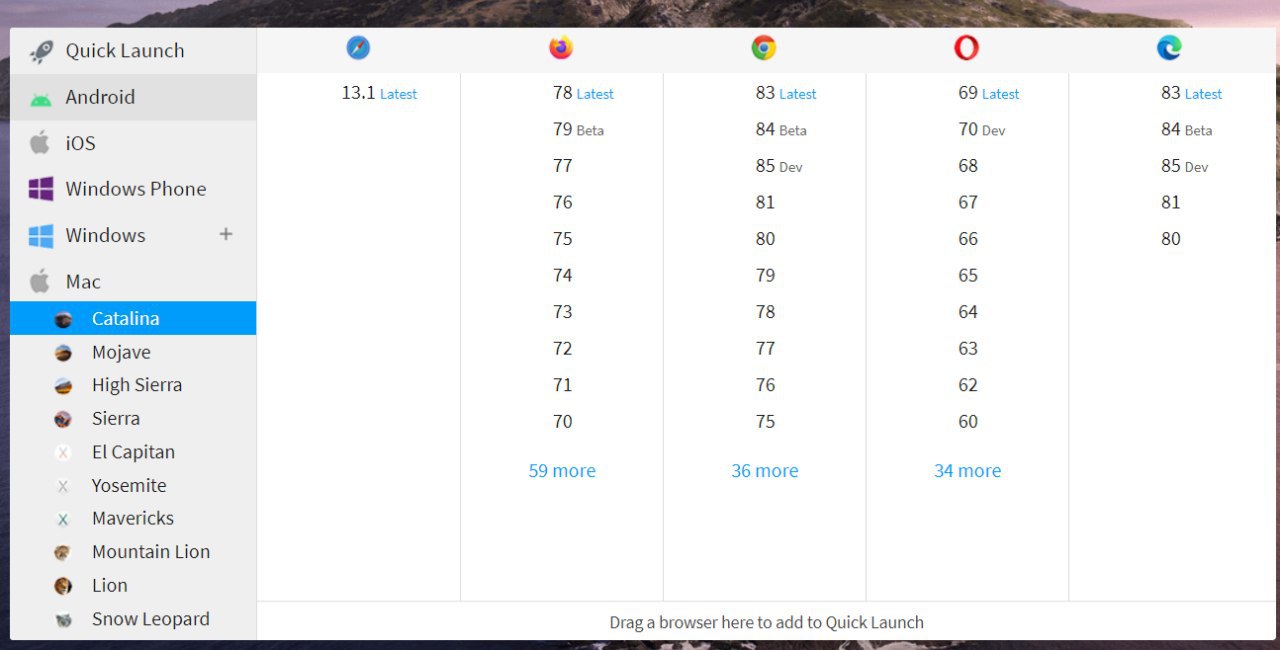Viewport: 1280px width, 650px height.
Task: Launch Firefox 78 Latest
Action: click(x=583, y=93)
